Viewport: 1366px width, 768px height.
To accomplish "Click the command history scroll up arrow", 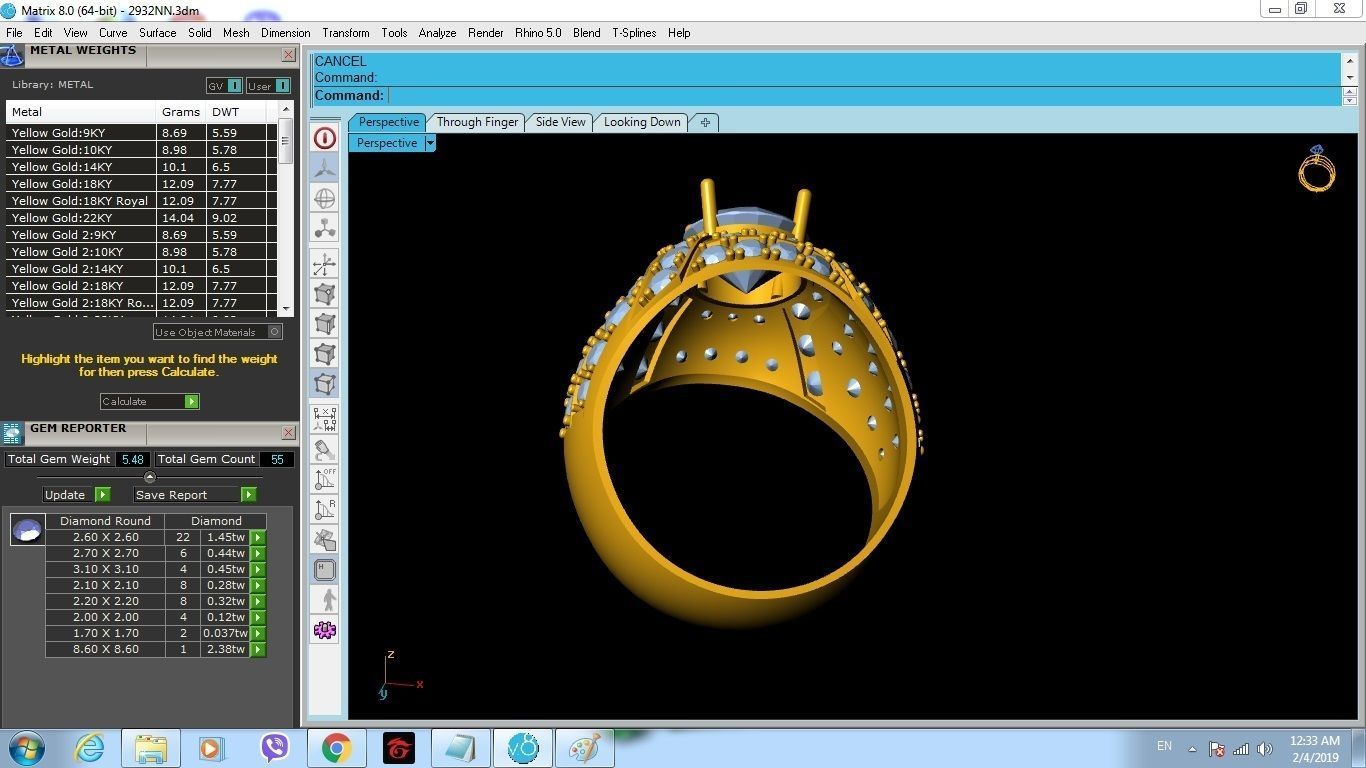I will pyautogui.click(x=1349, y=61).
